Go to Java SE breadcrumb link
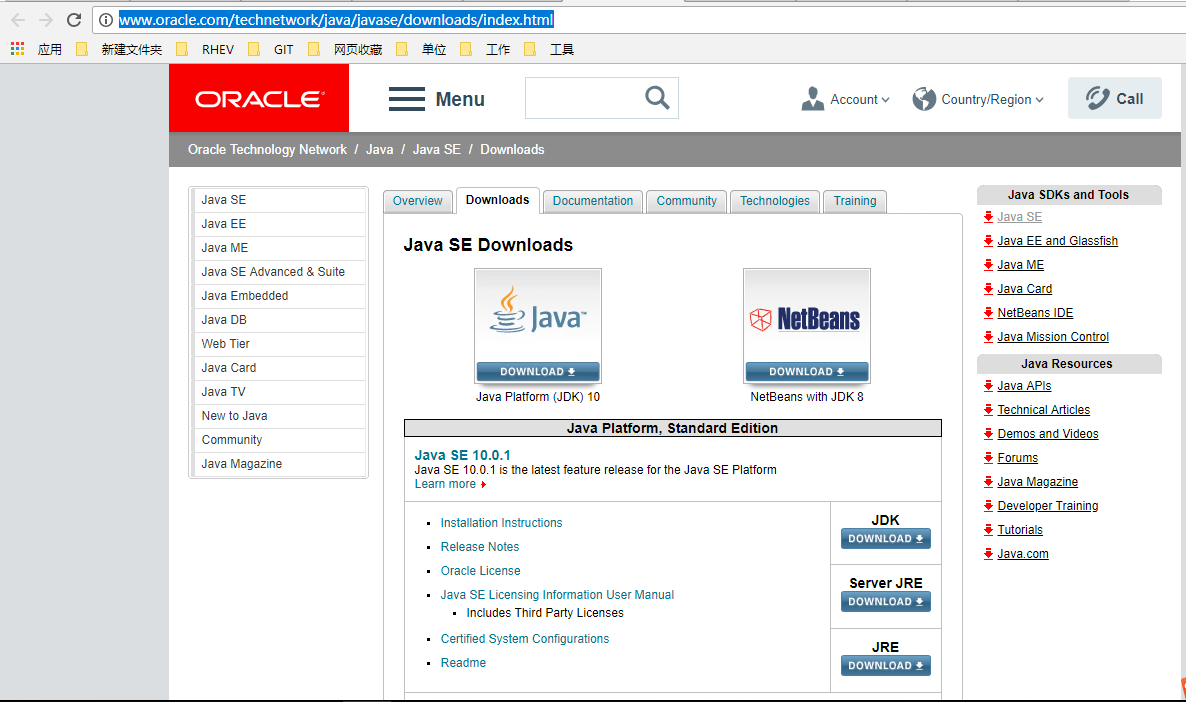 436,150
